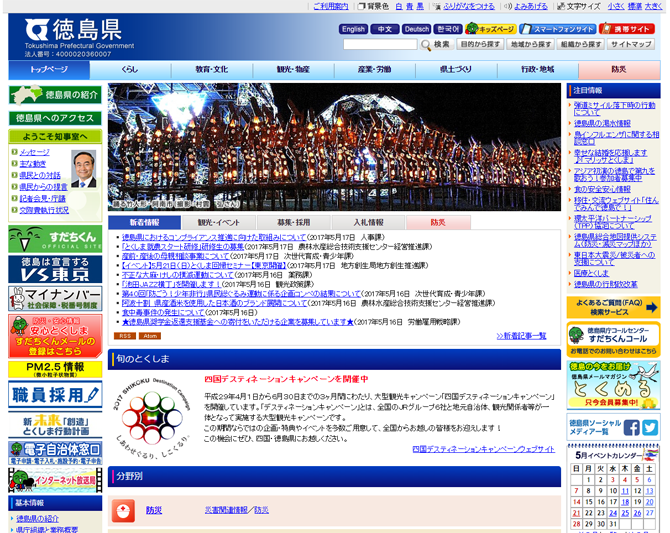Open the PM2.5情報 yellow banner

coord(55,369)
